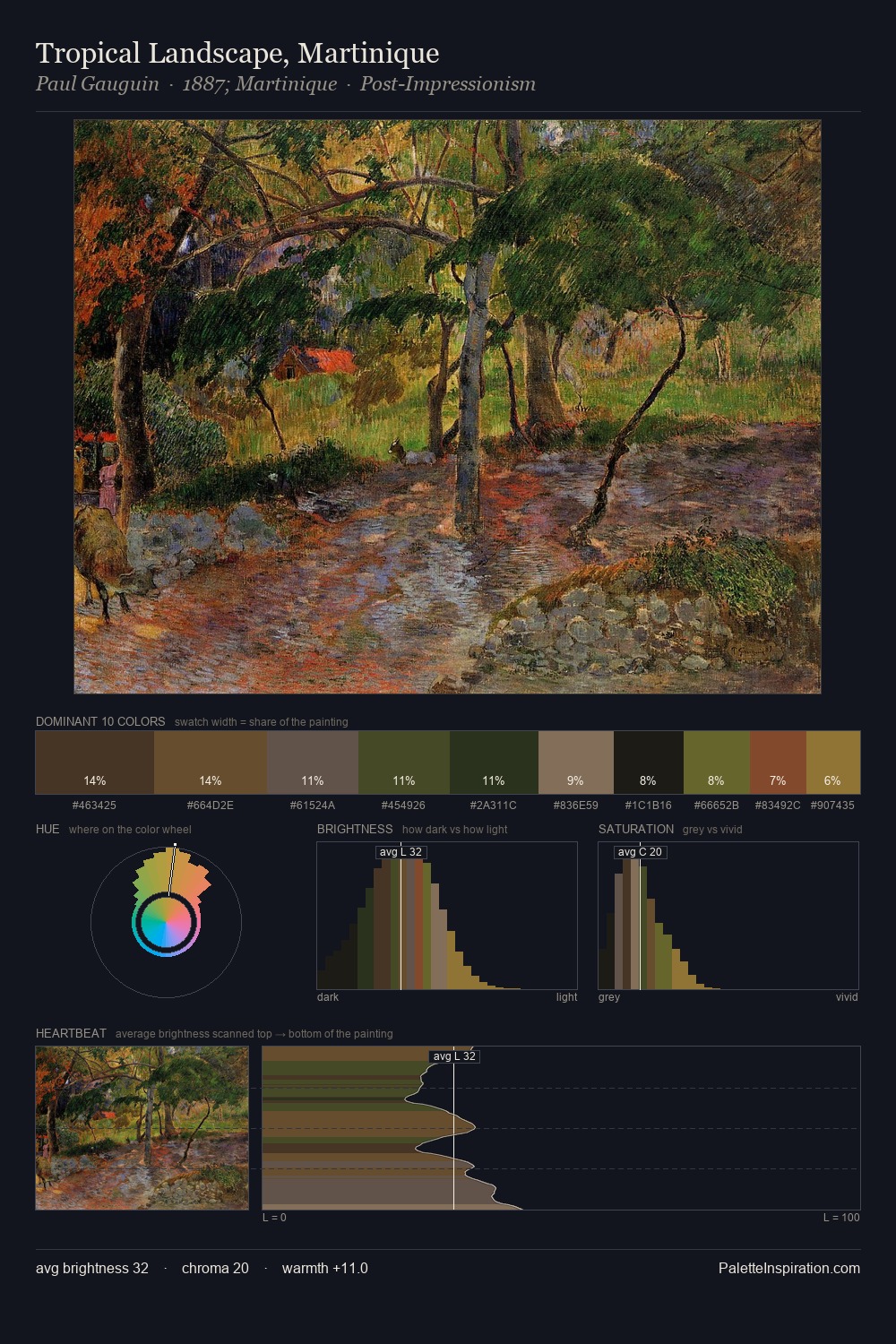Select the #836E59 tan swatch
This screenshot has width=896, height=1344.
(x=576, y=762)
